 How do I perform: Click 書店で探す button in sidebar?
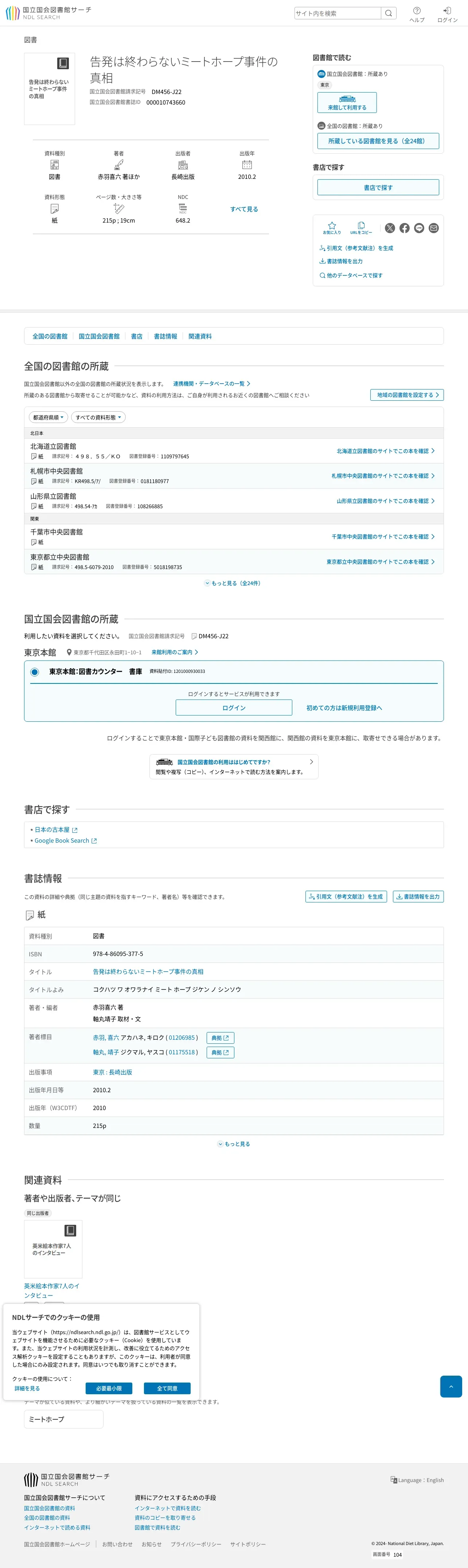coord(378,188)
